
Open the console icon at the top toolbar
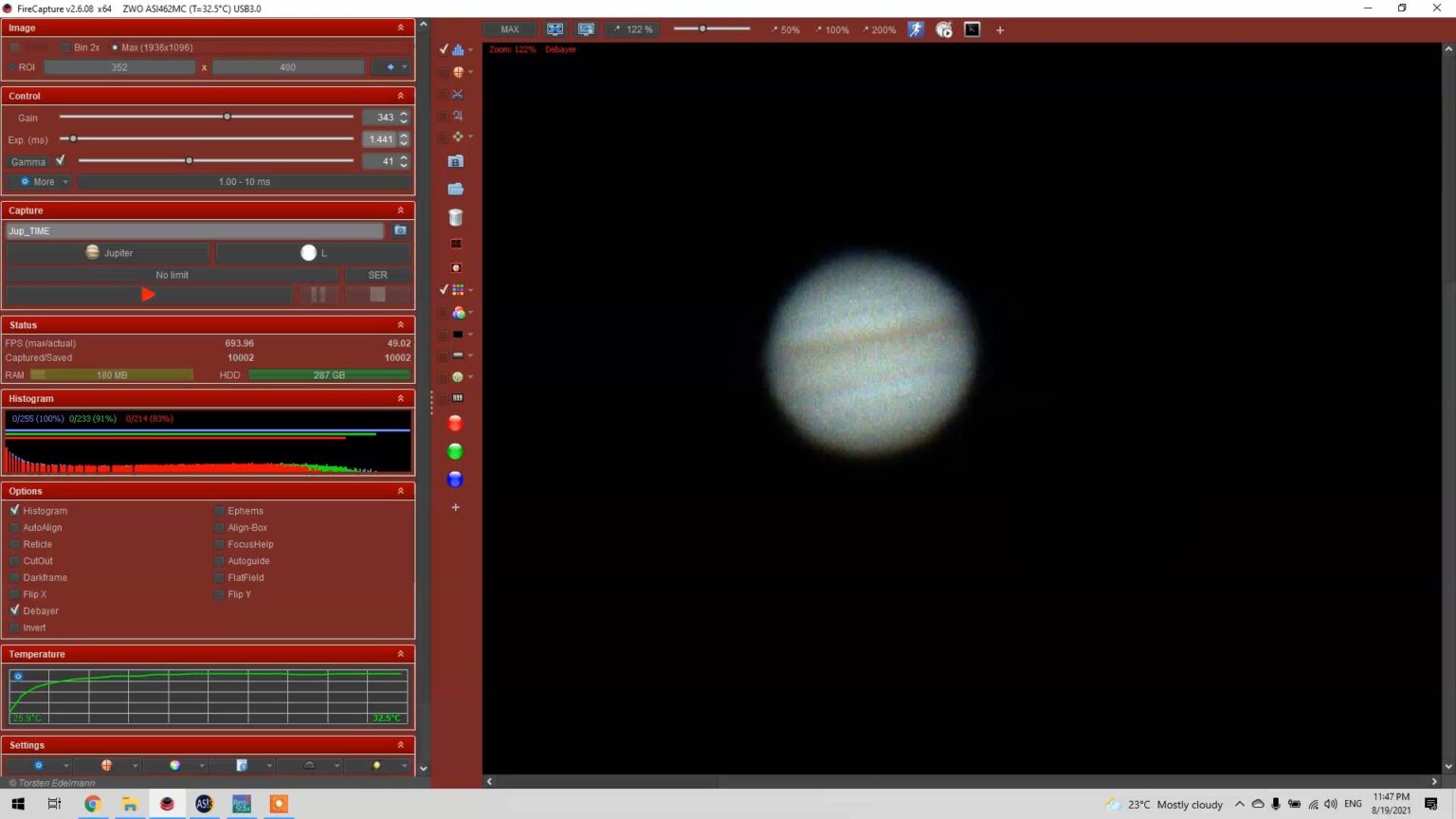pos(972,29)
